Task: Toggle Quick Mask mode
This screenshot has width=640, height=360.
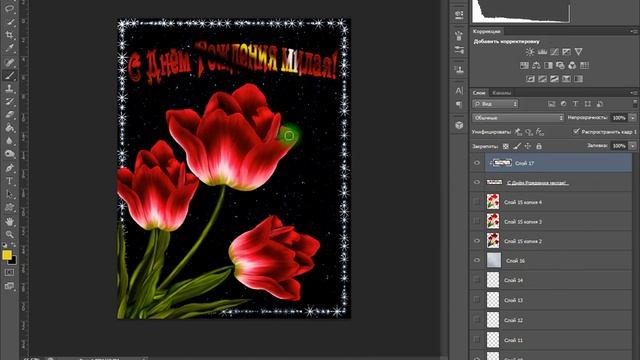Action: point(9,272)
